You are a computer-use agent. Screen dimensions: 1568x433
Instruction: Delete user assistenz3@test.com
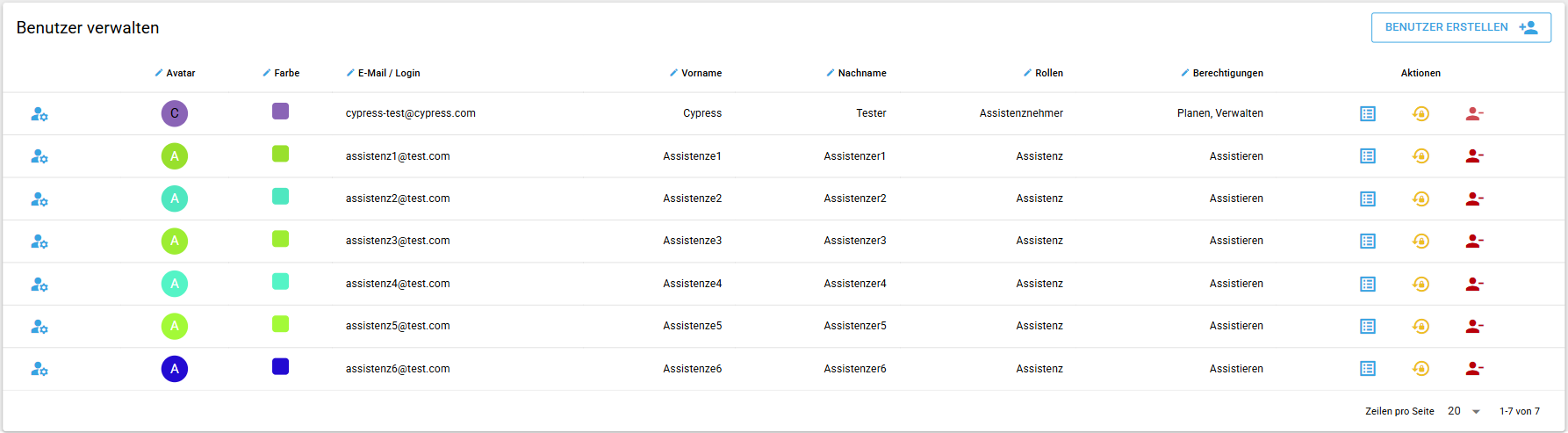pos(1474,242)
